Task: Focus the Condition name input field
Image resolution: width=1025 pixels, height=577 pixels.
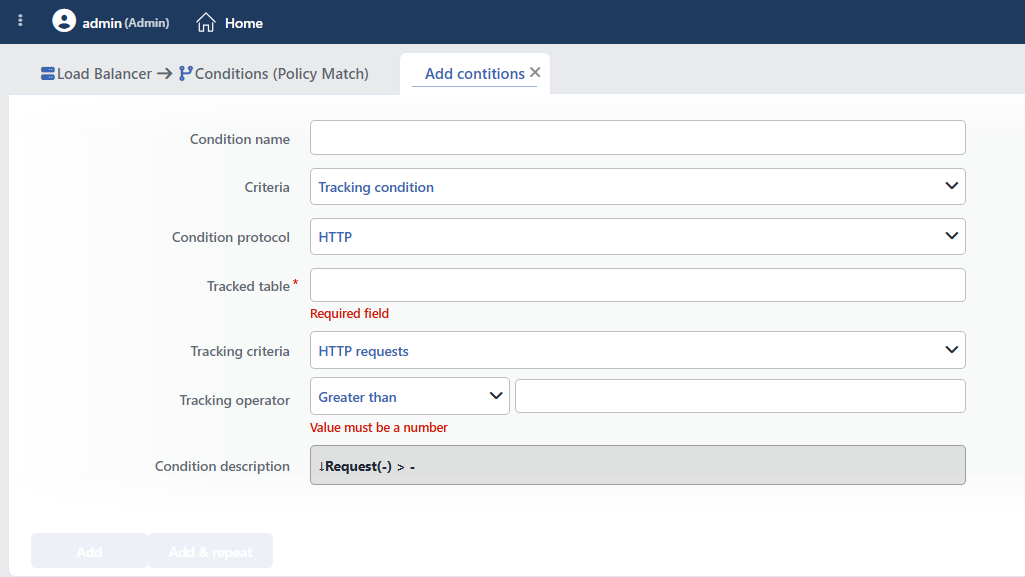Action: click(637, 138)
